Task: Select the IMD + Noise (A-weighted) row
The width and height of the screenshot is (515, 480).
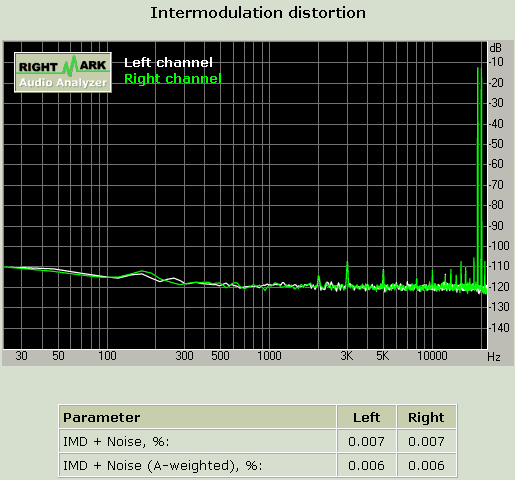Action: click(x=257, y=465)
